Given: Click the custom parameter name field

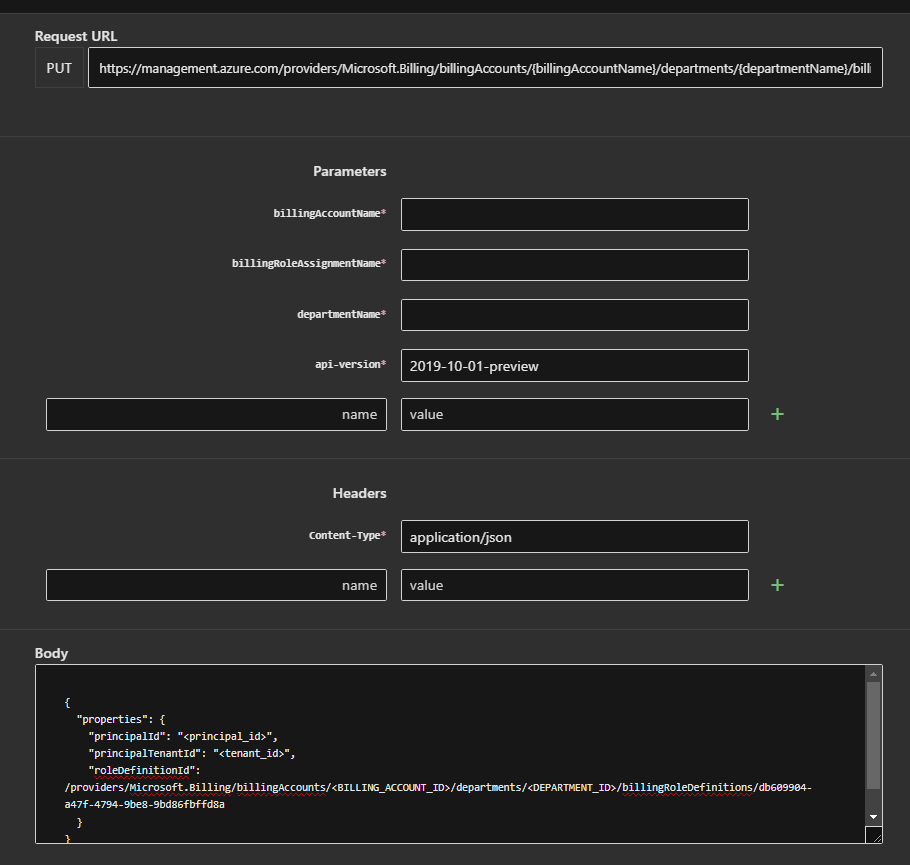Looking at the screenshot, I should click(x=216, y=414).
